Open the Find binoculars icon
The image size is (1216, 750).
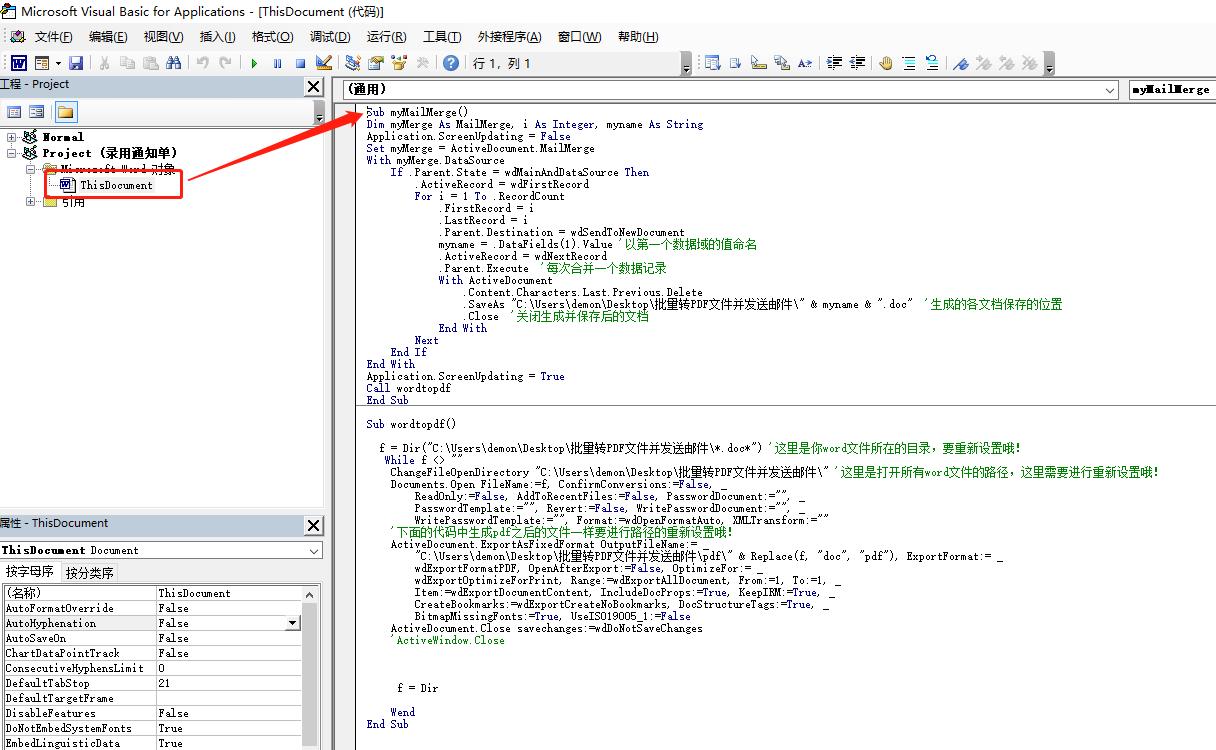[173, 63]
